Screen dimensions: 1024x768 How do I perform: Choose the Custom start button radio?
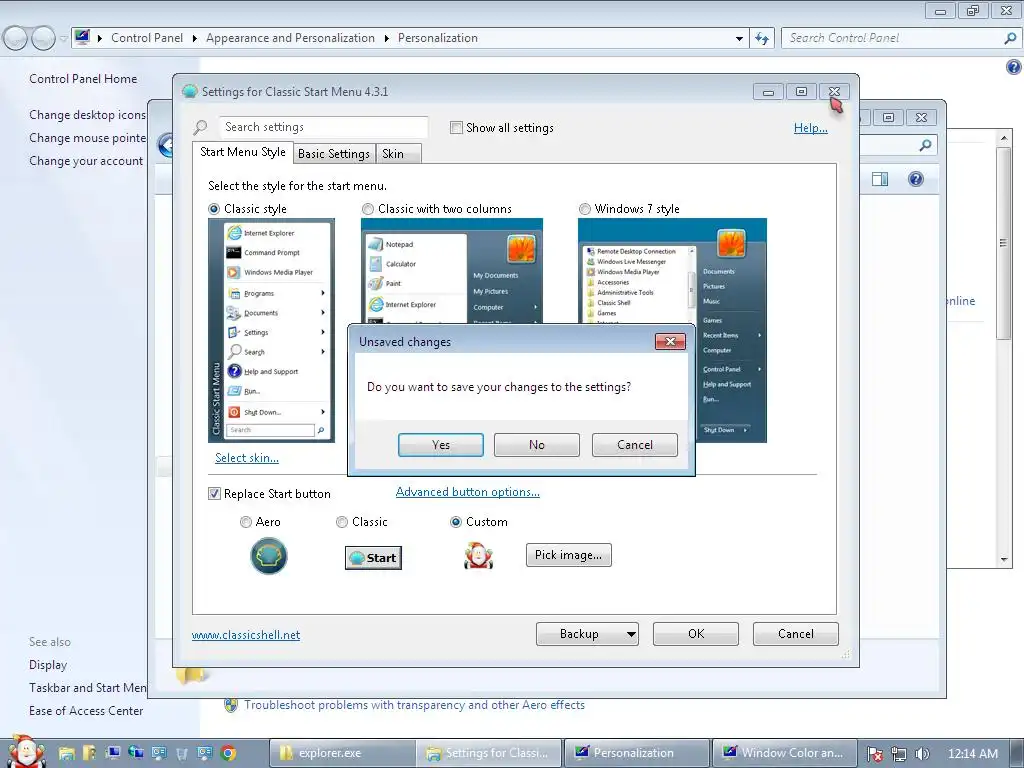456,522
